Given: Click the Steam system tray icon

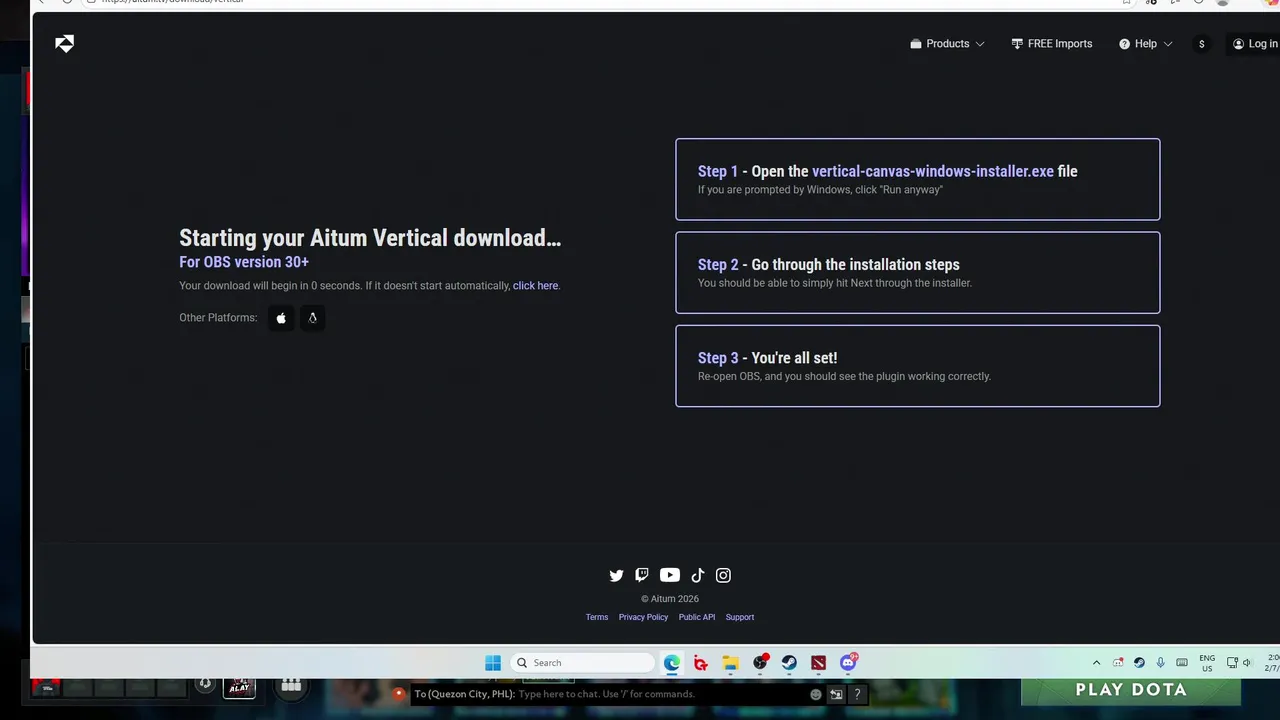Looking at the screenshot, I should click(x=1139, y=663).
